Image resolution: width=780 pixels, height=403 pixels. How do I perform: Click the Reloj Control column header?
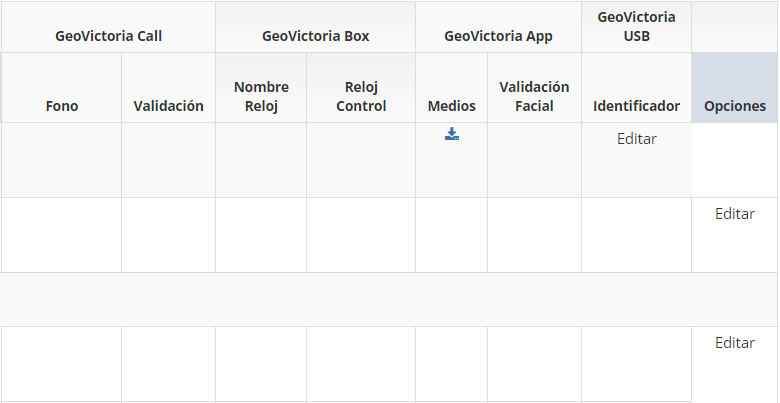[x=361, y=96]
